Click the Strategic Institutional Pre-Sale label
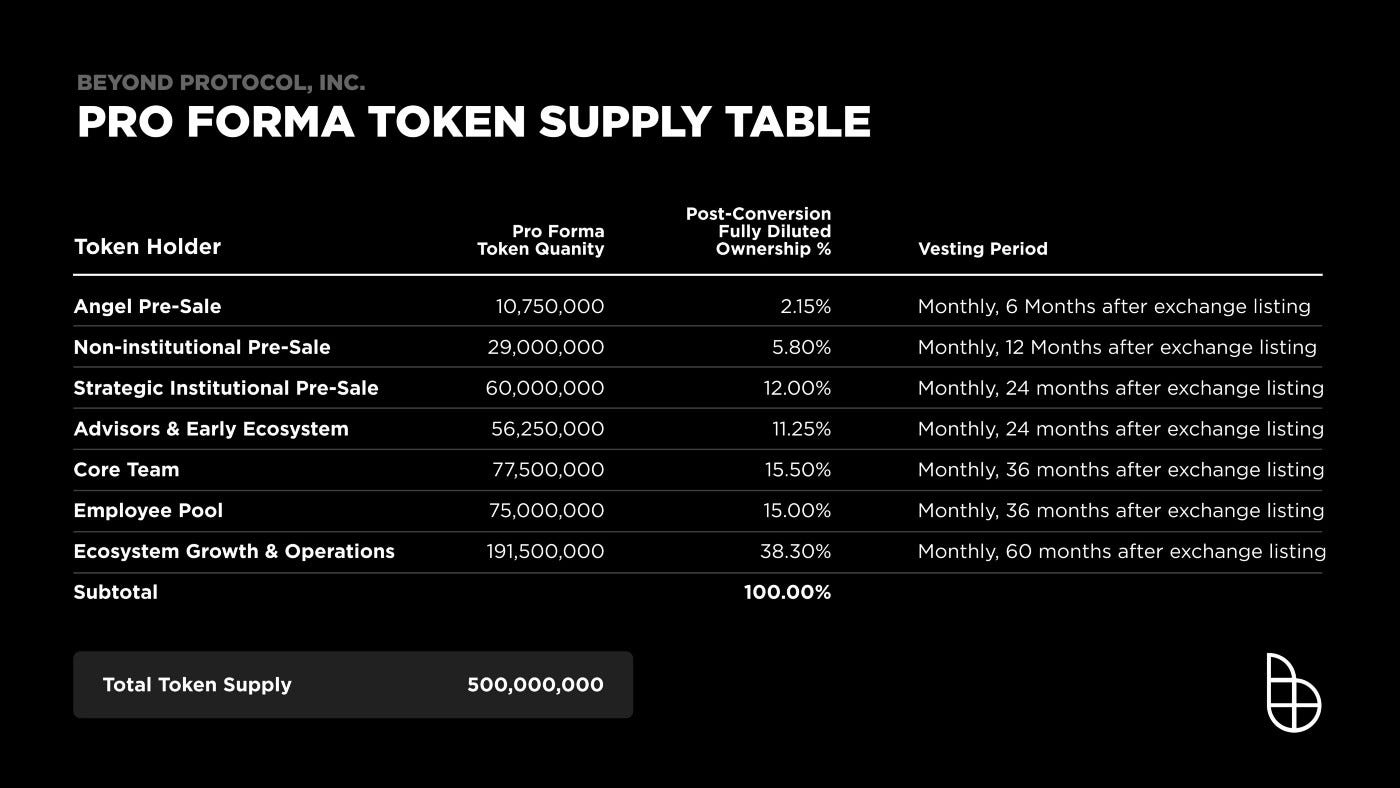Viewport: 1400px width, 788px height. pyautogui.click(x=226, y=388)
